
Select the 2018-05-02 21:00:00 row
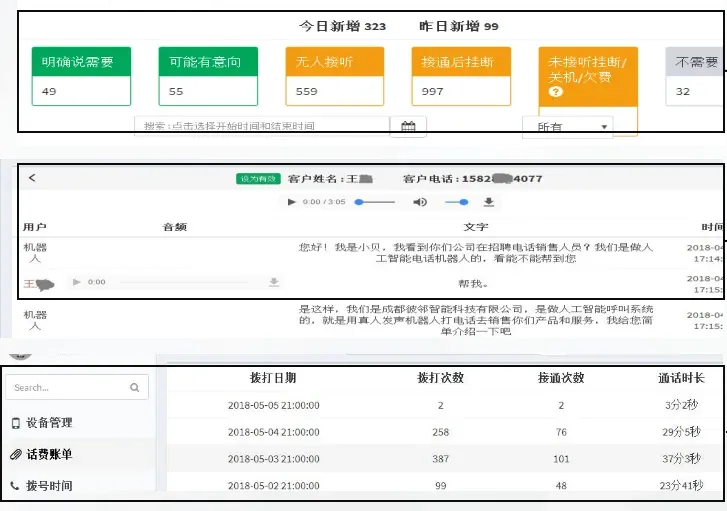pyautogui.click(x=445, y=486)
